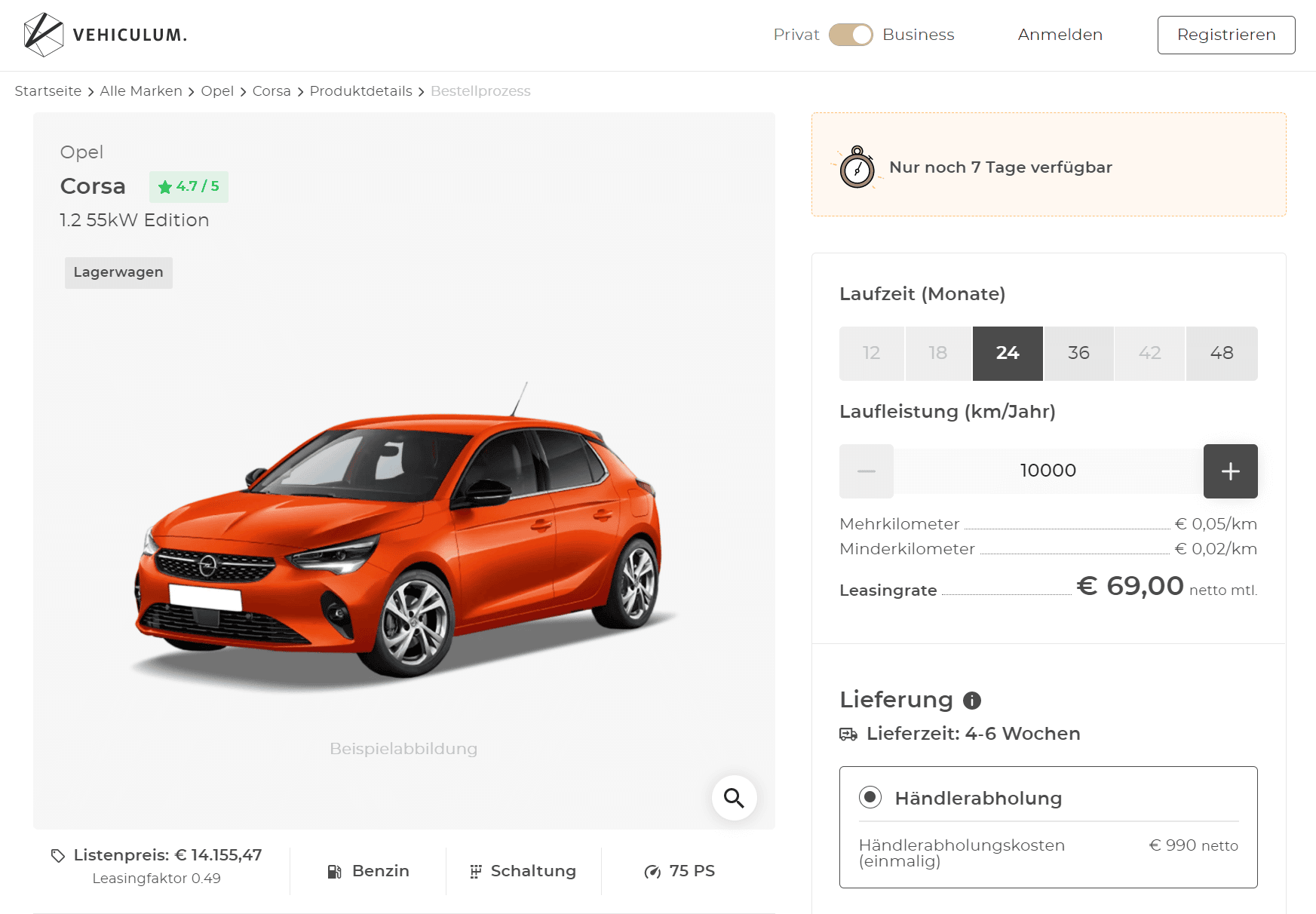Click the Privat label
Screen dimensions: 1316x914
(x=796, y=35)
